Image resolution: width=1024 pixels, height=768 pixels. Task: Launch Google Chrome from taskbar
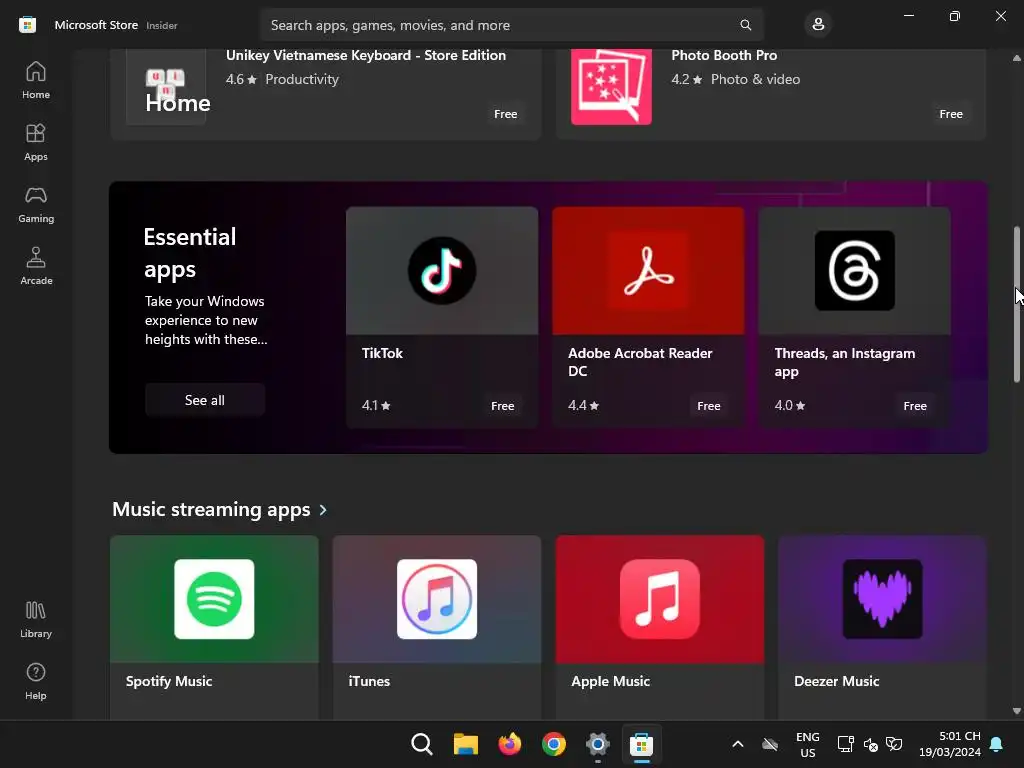554,744
